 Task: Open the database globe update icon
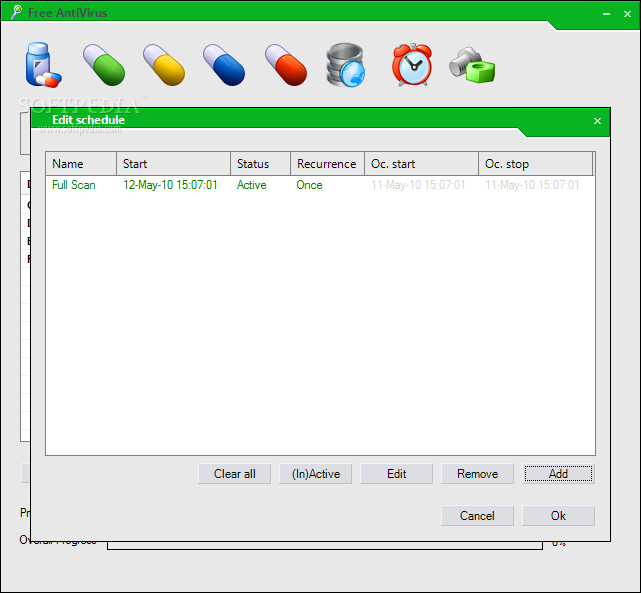pyautogui.click(x=346, y=65)
